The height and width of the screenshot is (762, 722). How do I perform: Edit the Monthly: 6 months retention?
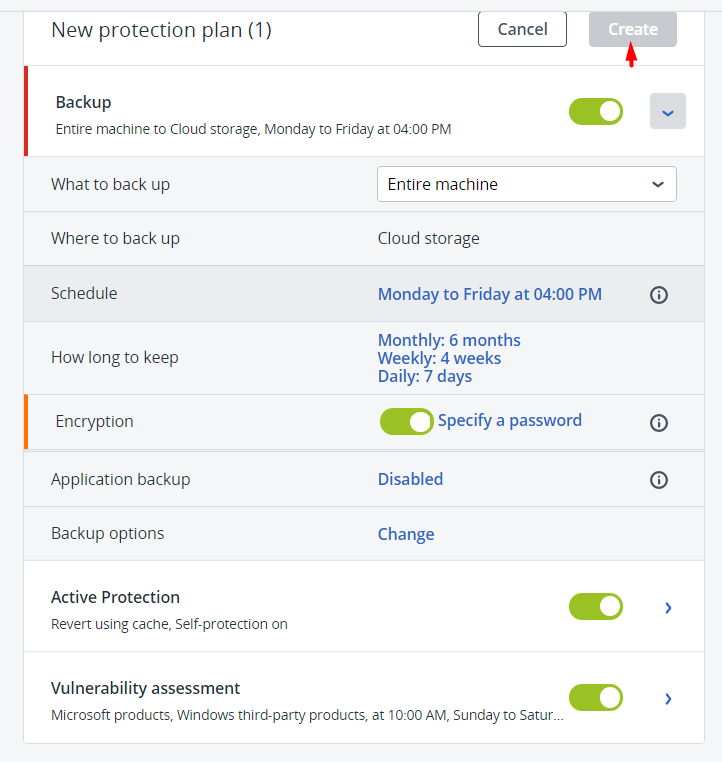click(x=449, y=340)
